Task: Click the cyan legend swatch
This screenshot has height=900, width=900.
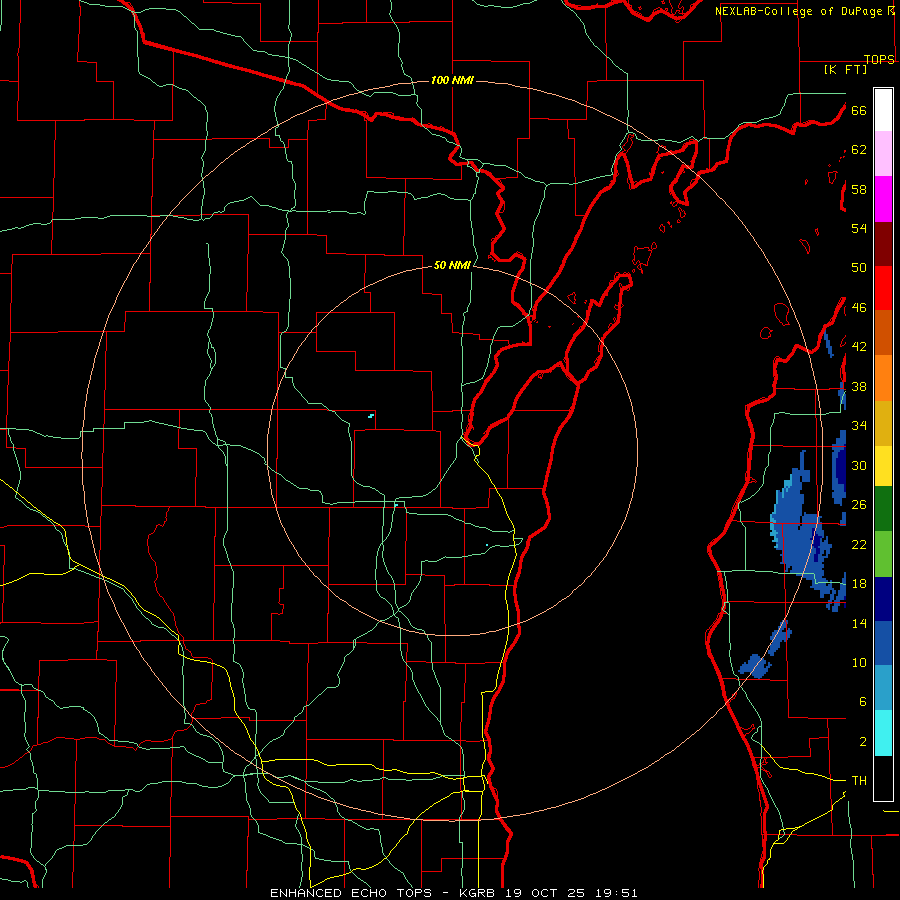Action: coord(883,733)
